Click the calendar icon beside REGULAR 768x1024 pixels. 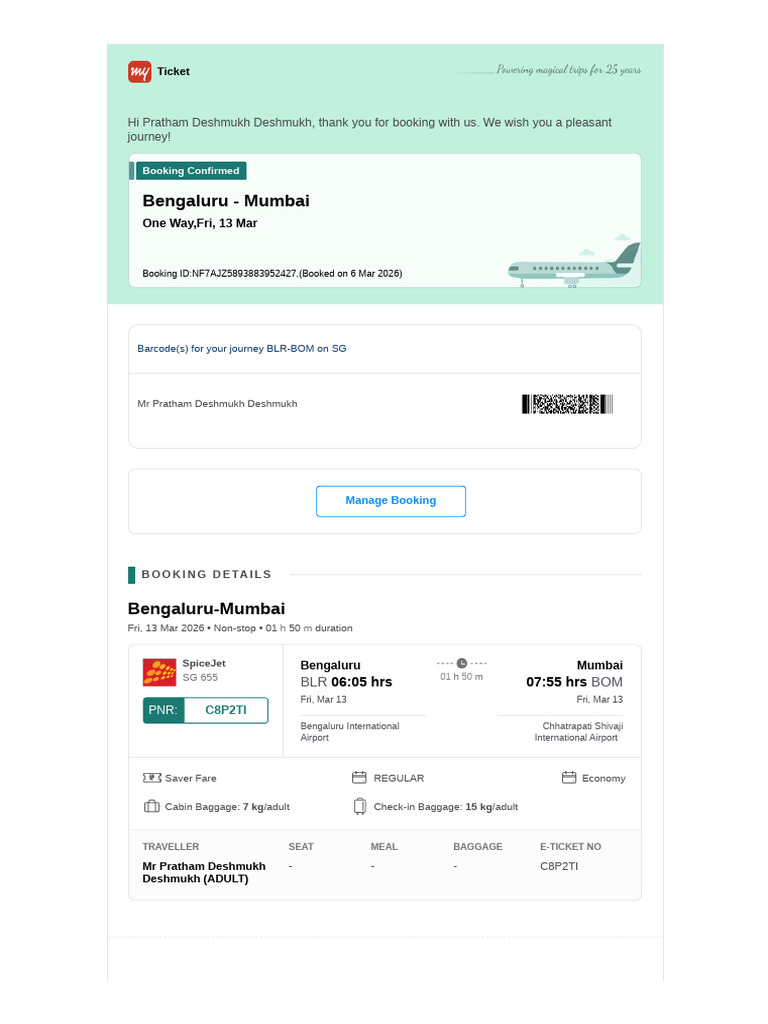pyautogui.click(x=359, y=777)
